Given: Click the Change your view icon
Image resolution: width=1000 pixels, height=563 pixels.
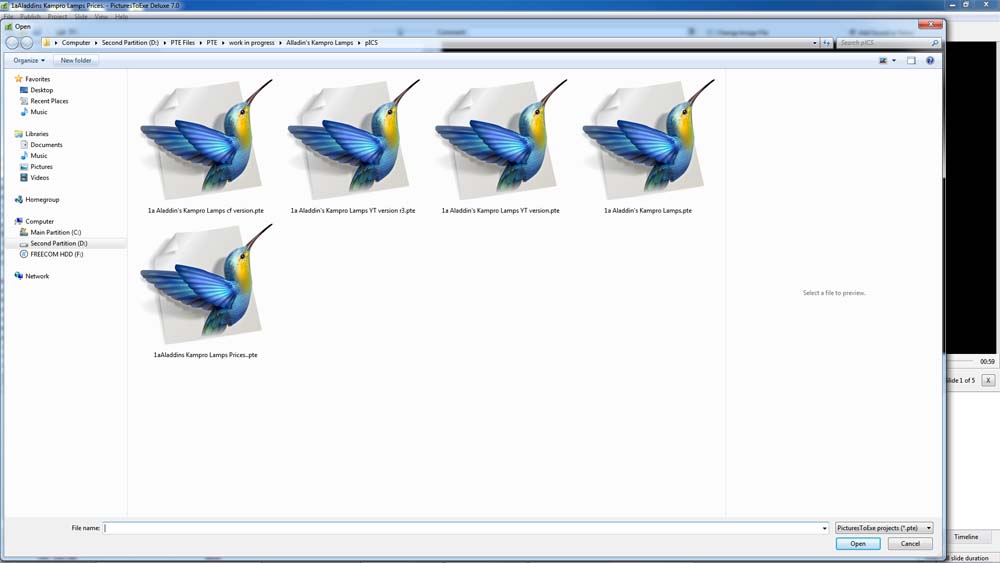Looking at the screenshot, I should 883,61.
